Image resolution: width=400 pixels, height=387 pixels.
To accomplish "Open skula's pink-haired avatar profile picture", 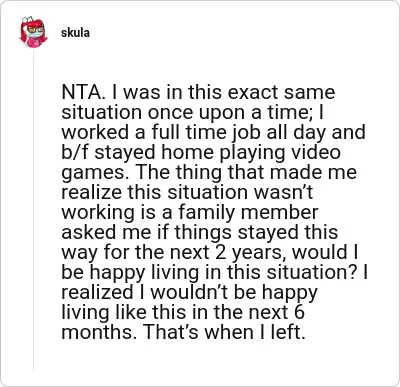I will 33,32.
